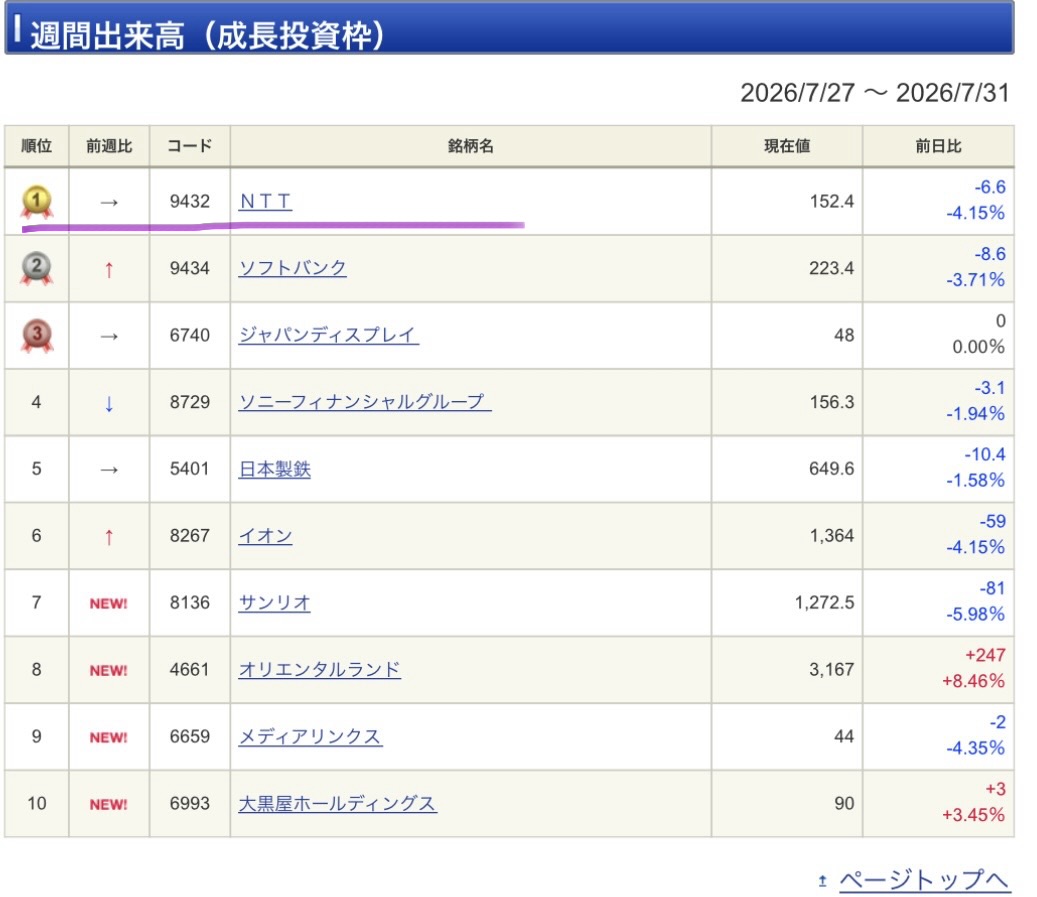Click the right arrow in 日本製鉄 row
Viewport: 1037px width, 897px height.
click(109, 470)
